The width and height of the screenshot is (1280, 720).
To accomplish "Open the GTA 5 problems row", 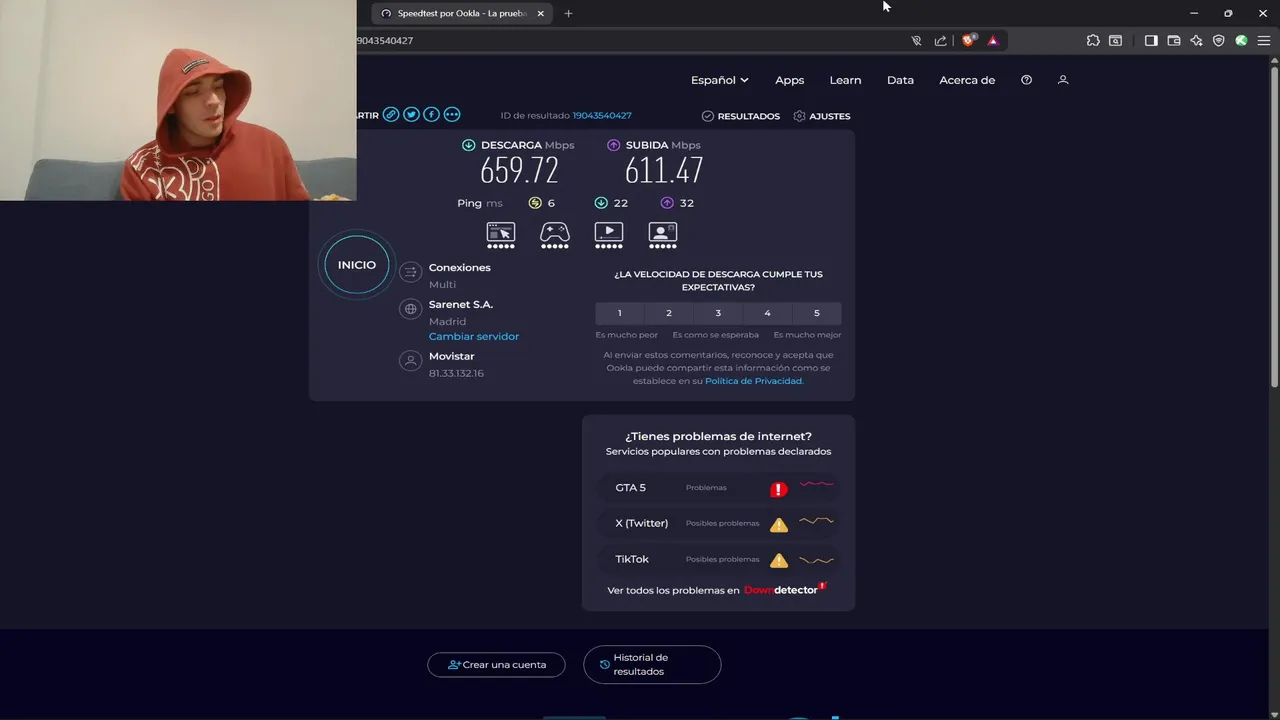I will (x=718, y=488).
